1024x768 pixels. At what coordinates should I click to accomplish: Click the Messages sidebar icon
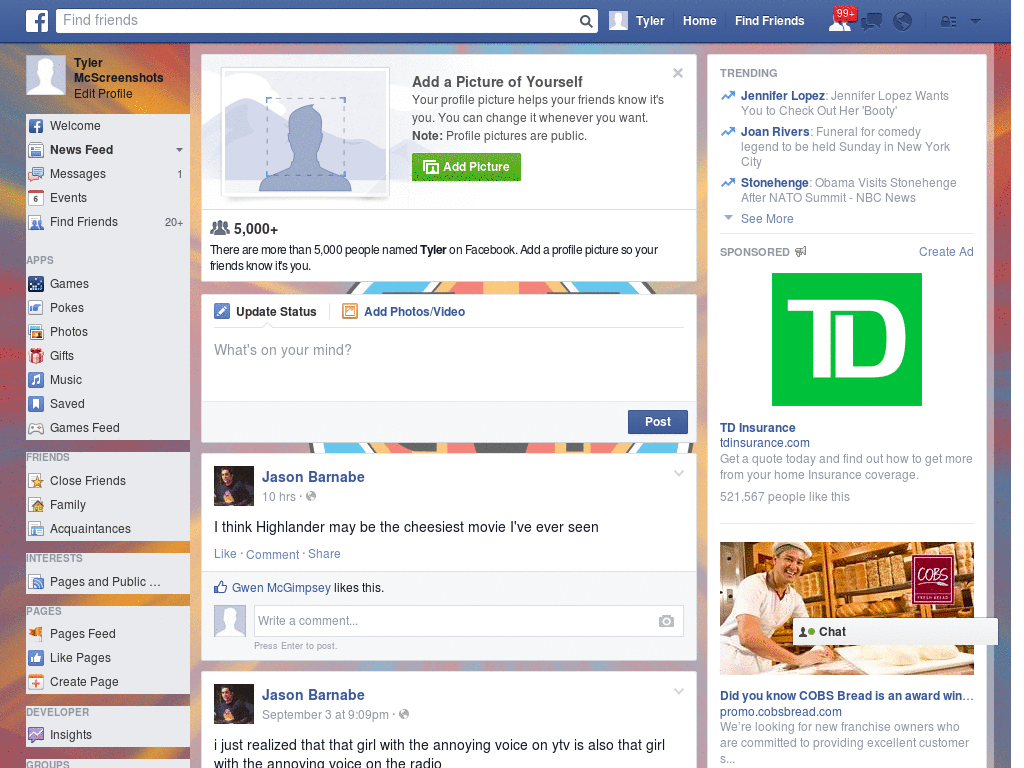[x=36, y=174]
